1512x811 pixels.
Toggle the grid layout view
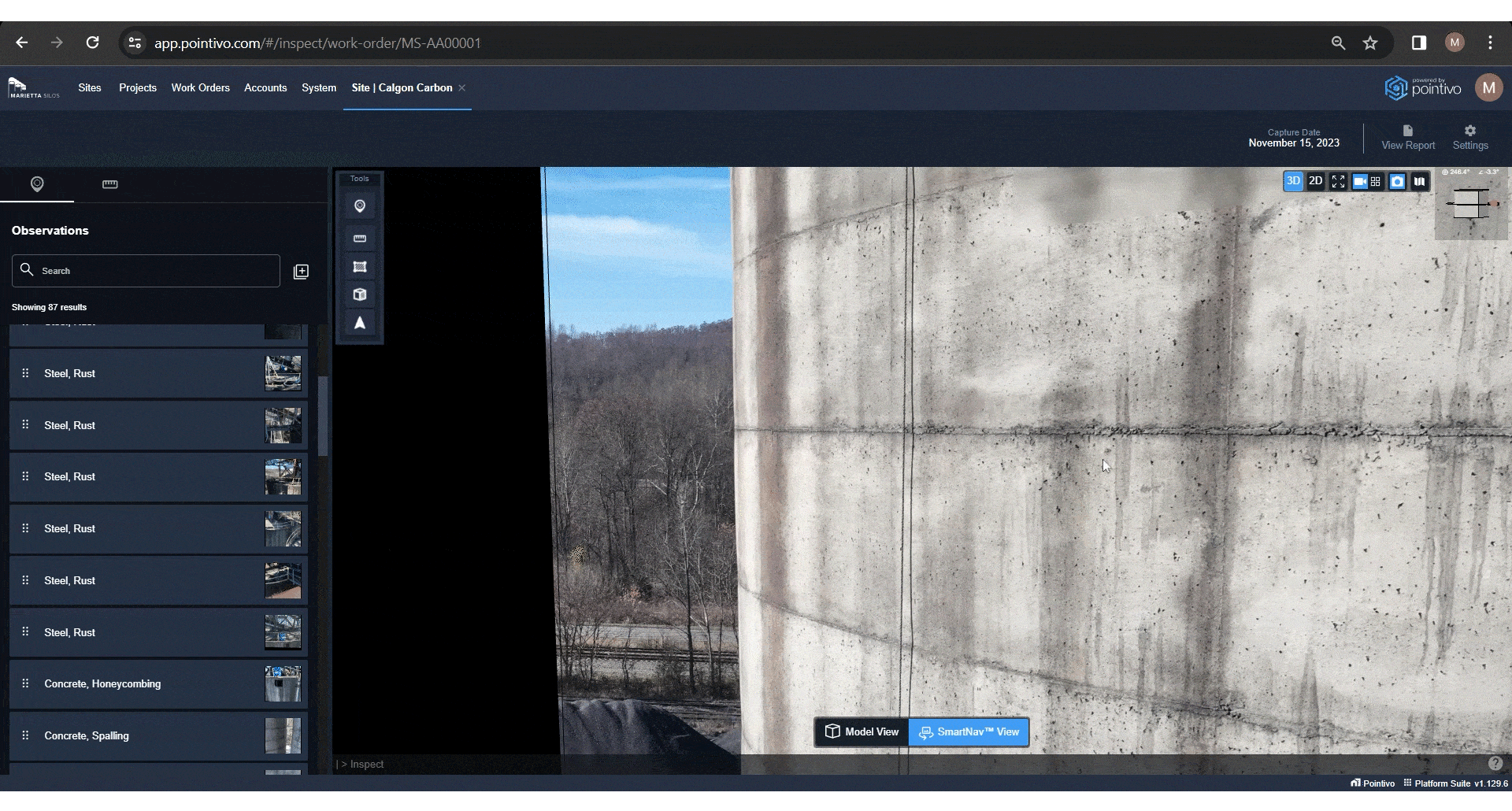(x=1376, y=182)
